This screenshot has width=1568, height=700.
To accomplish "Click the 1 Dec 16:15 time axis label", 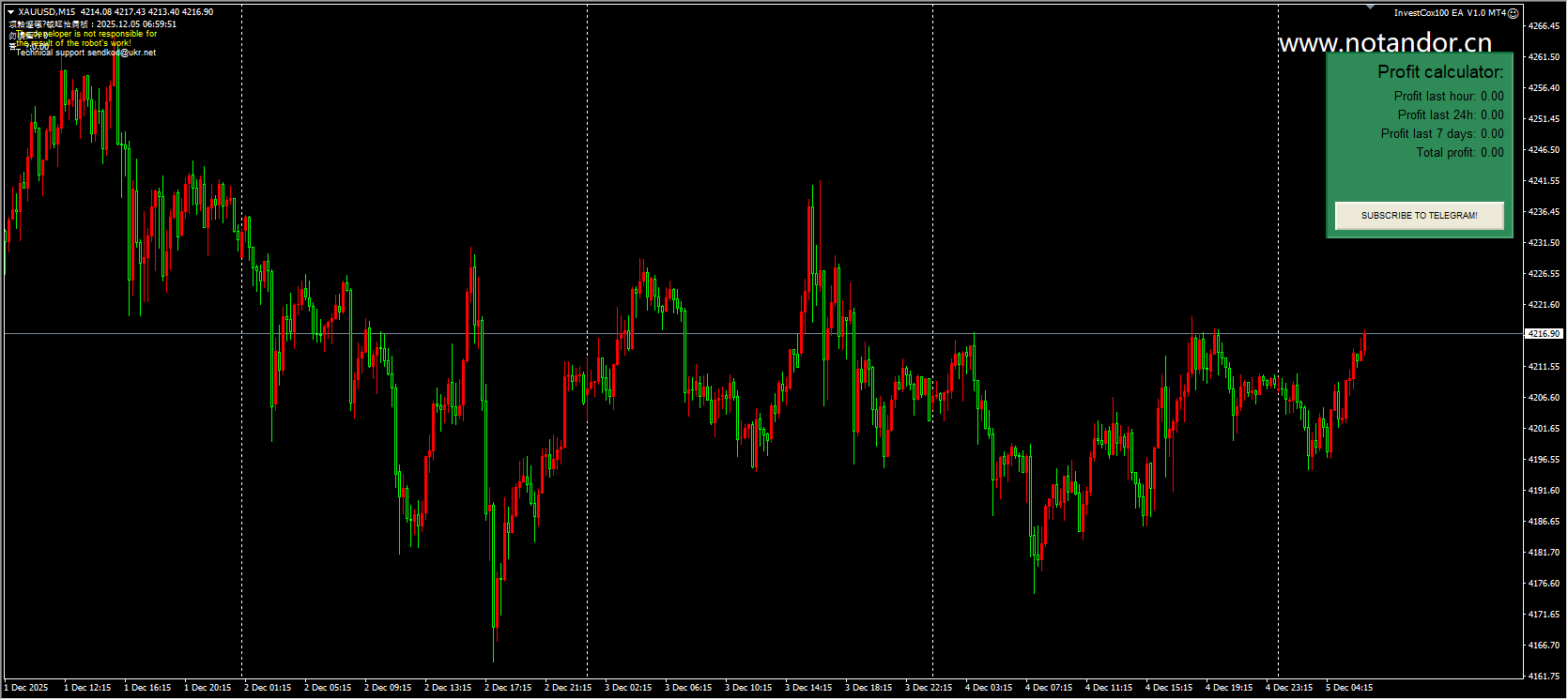I will pyautogui.click(x=147, y=688).
